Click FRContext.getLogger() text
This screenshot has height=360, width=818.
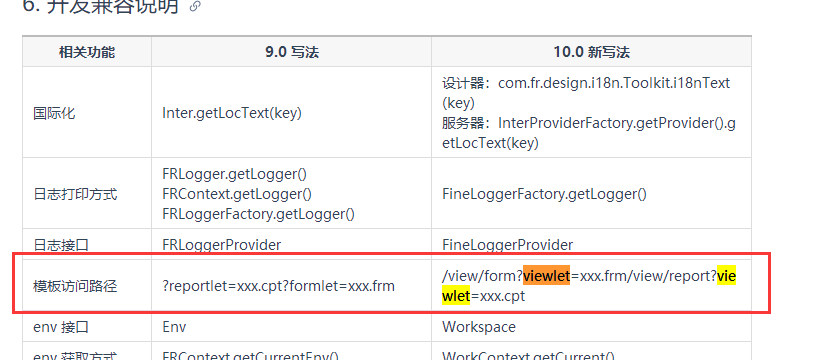coord(237,194)
